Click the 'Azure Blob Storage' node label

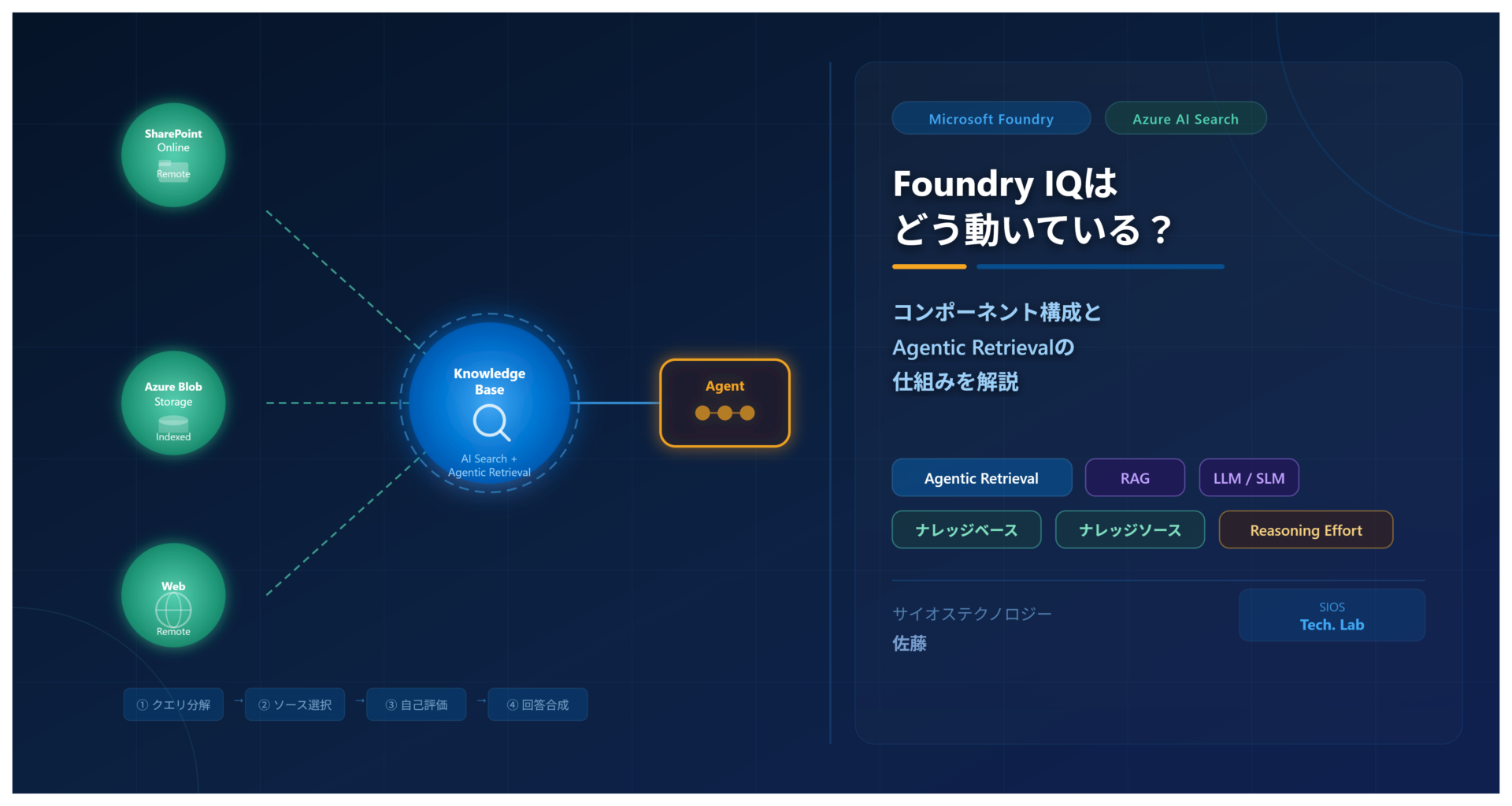click(x=173, y=394)
